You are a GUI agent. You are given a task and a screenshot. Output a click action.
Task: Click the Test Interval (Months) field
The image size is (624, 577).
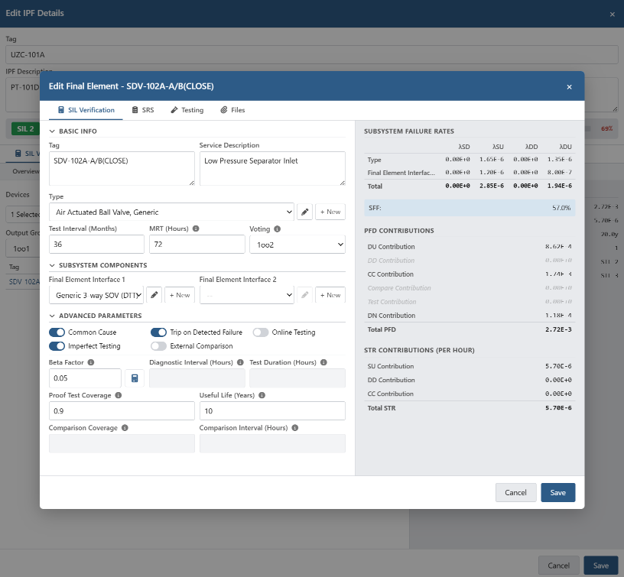[x=96, y=244]
